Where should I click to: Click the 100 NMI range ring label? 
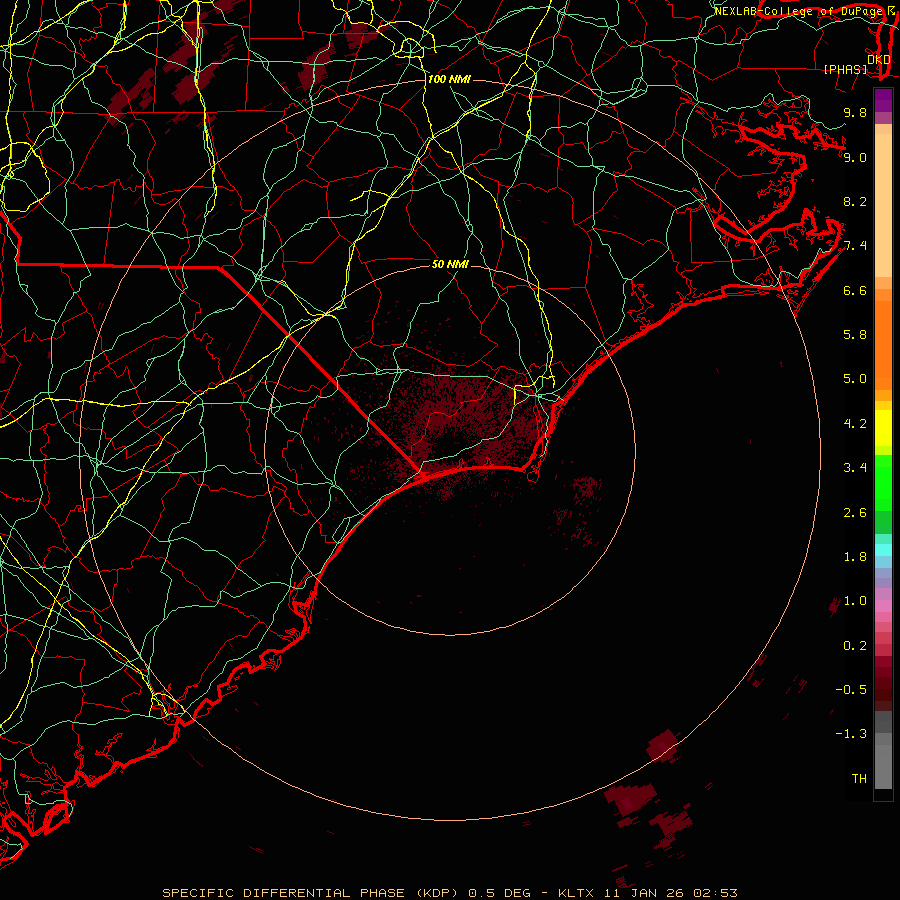pyautogui.click(x=449, y=79)
